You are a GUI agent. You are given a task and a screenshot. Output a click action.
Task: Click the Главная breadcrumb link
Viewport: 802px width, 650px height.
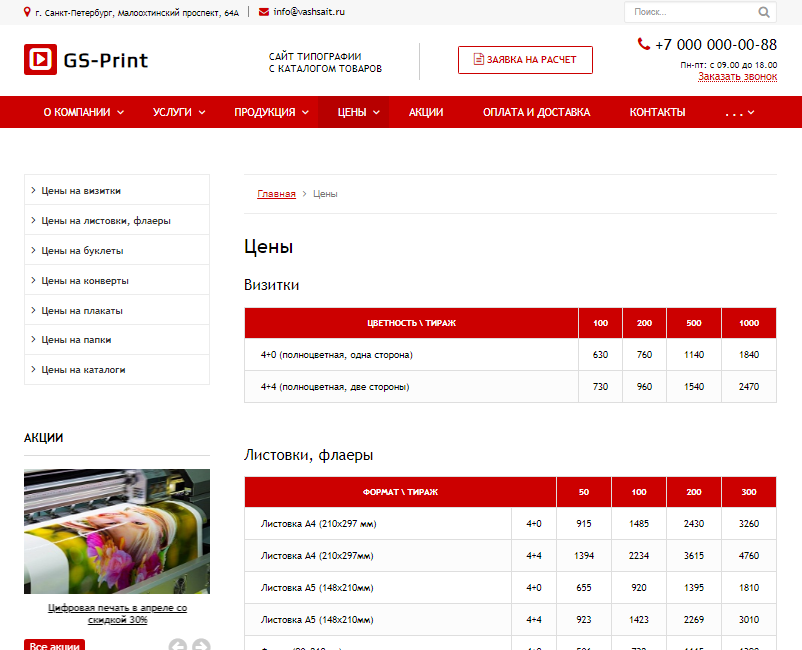coord(276,194)
